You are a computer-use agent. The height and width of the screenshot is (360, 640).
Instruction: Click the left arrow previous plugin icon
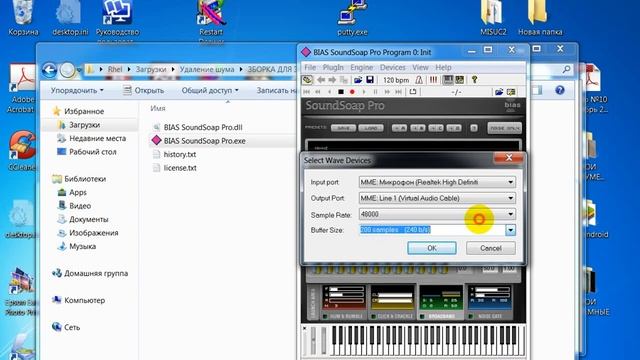(x=321, y=80)
